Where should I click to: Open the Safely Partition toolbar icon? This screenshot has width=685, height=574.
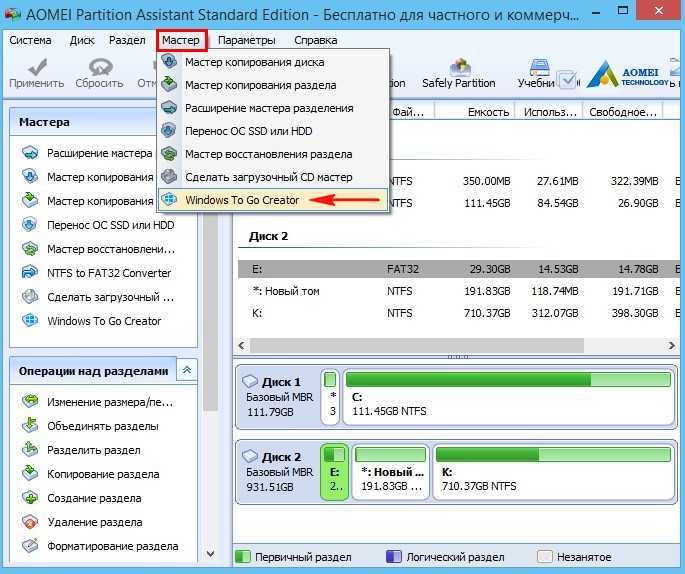(460, 66)
